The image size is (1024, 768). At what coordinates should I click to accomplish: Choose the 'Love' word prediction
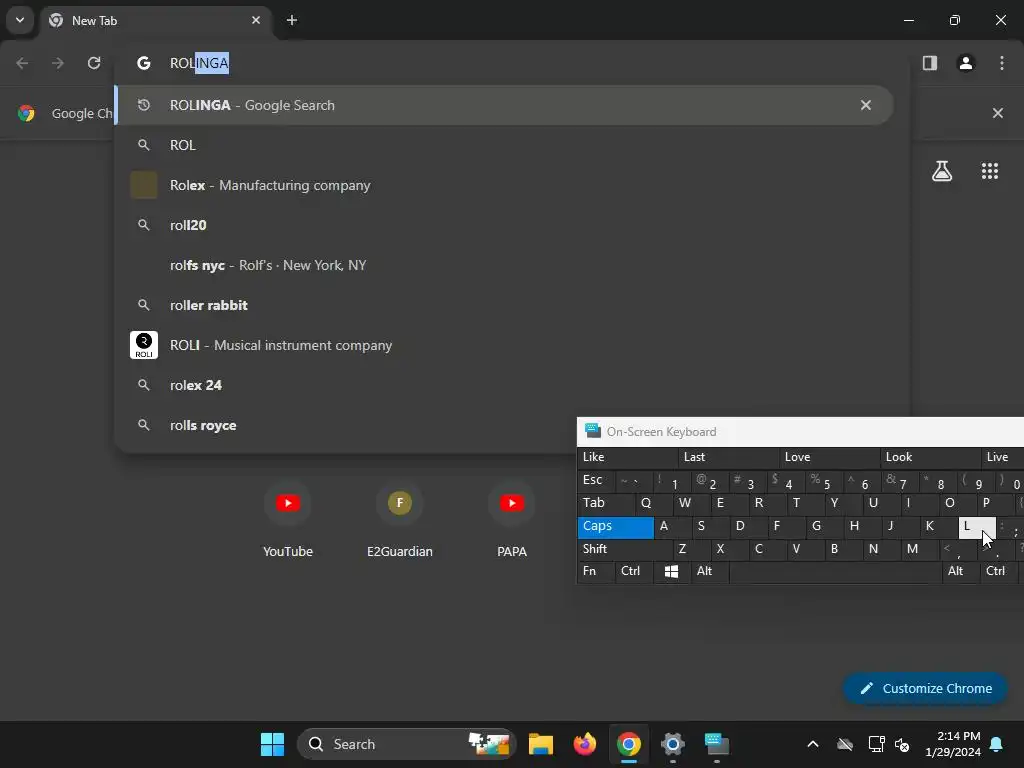pyautogui.click(x=829, y=457)
